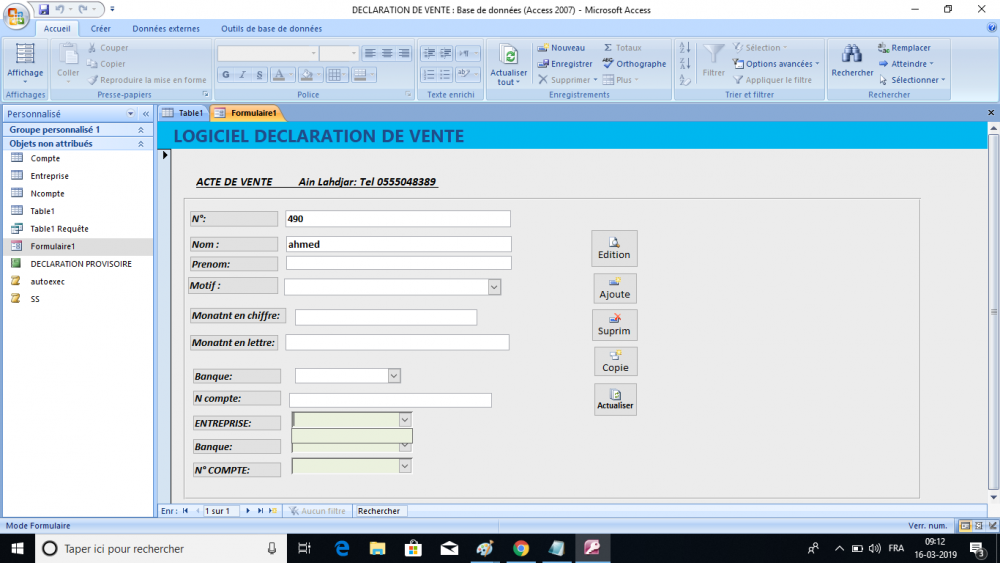Open Options avancées filter menu
1000x563 pixels.
point(776,64)
